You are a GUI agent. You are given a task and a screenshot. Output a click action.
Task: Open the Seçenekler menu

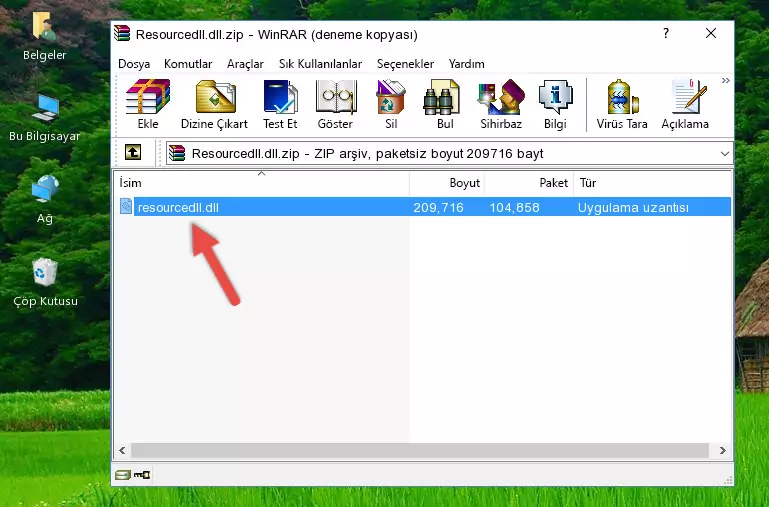click(x=405, y=64)
